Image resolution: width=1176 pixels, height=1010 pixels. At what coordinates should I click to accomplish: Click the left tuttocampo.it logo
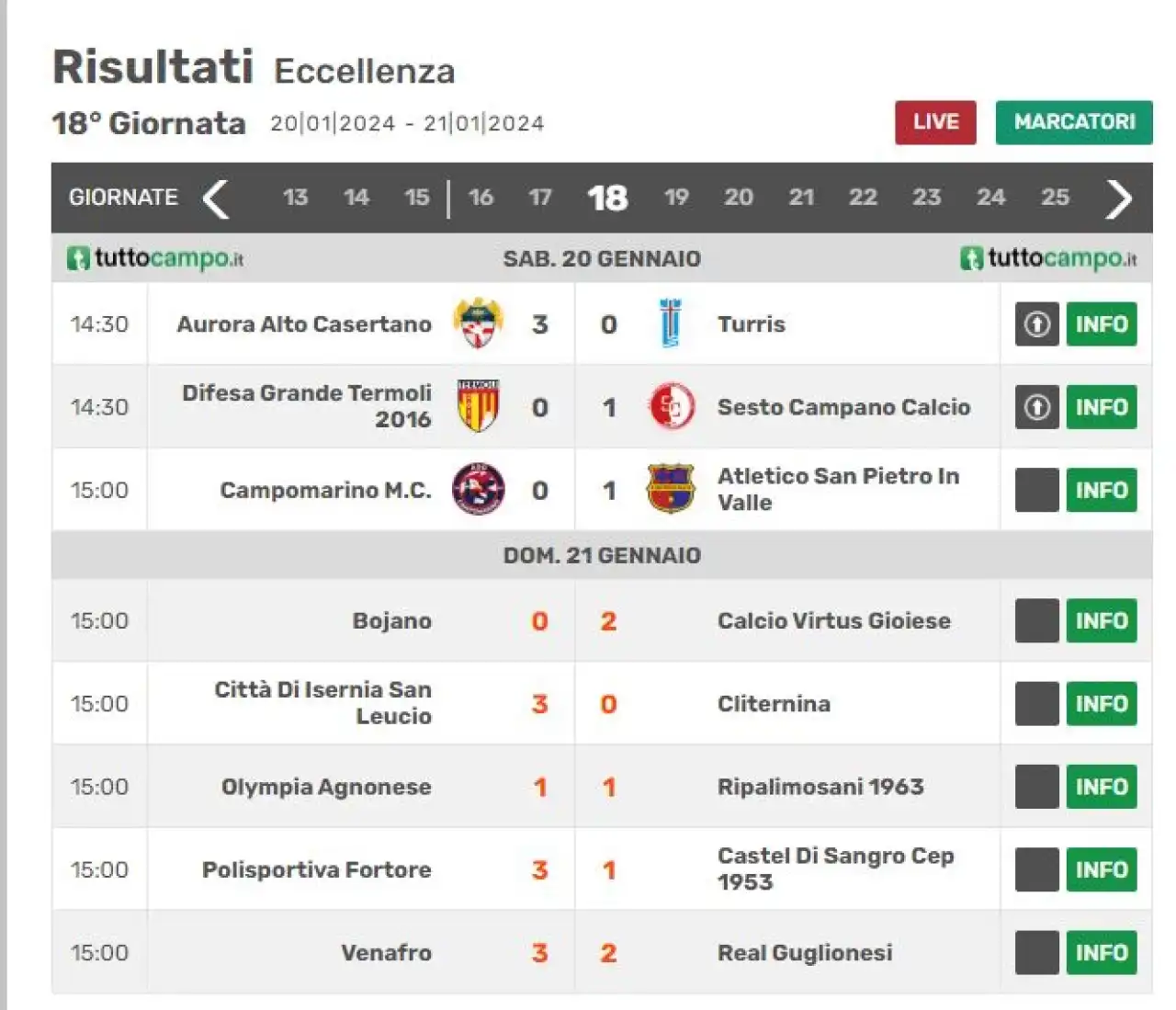[x=155, y=258]
